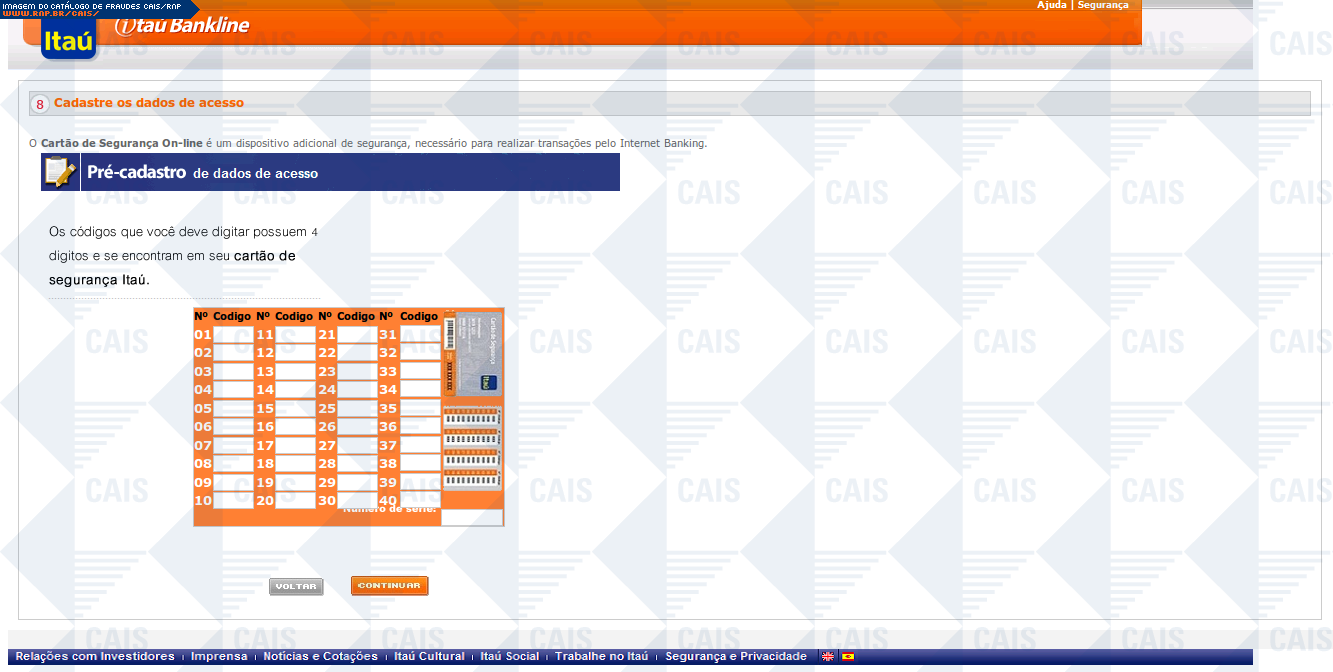Open Relações com Investidores in the footer
The height and width of the screenshot is (672, 1333).
[94, 657]
